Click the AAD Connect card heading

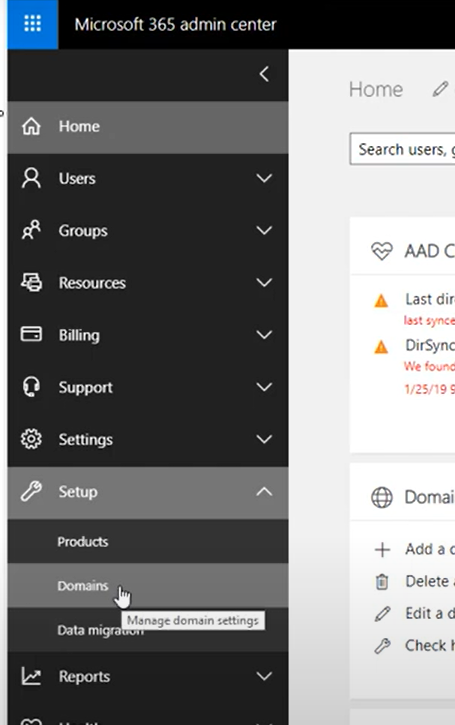(430, 251)
